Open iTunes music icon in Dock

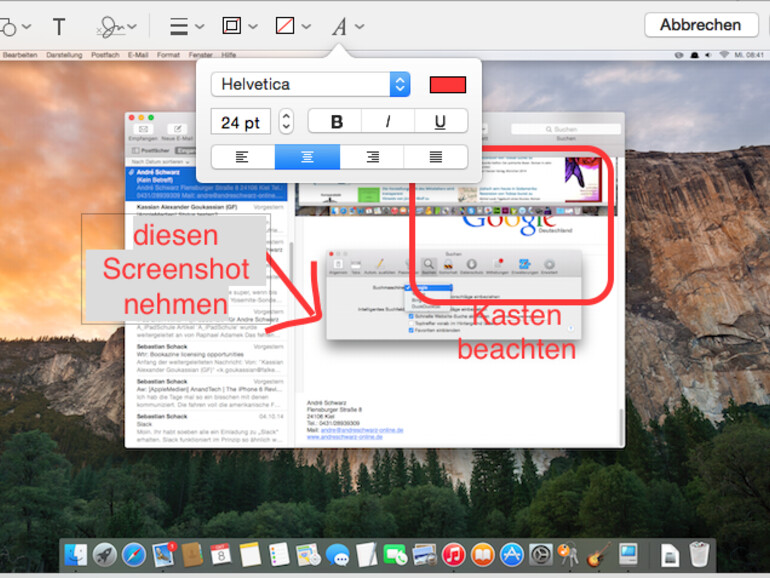pos(454,555)
